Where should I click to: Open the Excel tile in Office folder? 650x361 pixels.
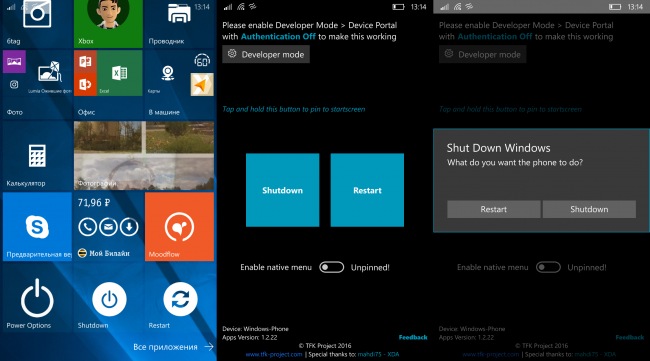pos(120,73)
